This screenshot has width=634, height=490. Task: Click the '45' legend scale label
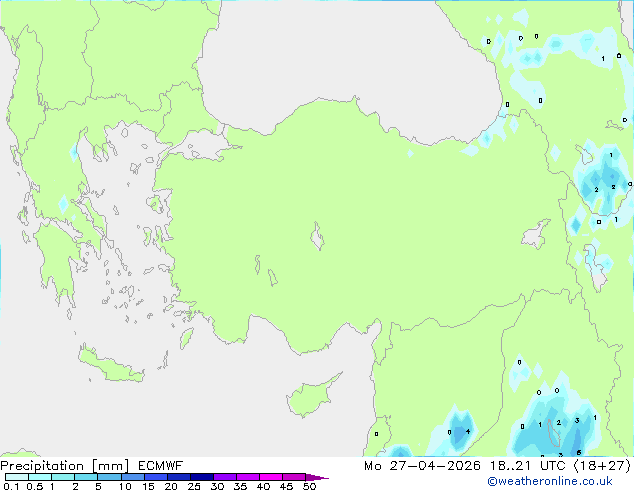(x=286, y=486)
